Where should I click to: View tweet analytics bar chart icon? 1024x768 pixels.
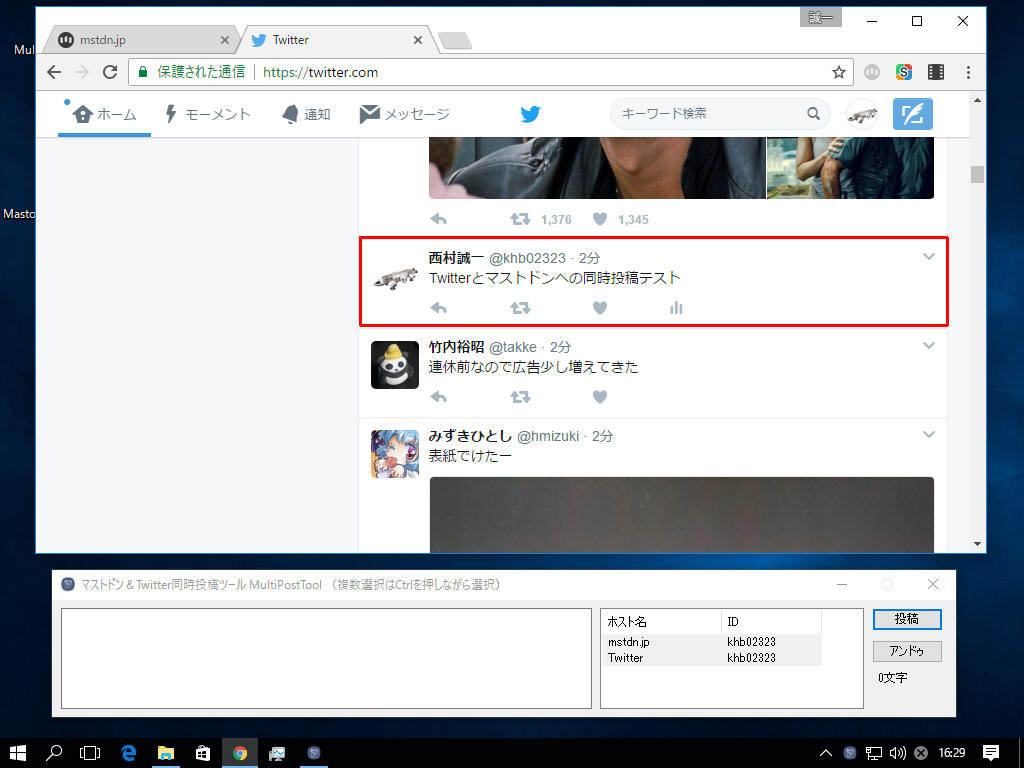point(676,308)
